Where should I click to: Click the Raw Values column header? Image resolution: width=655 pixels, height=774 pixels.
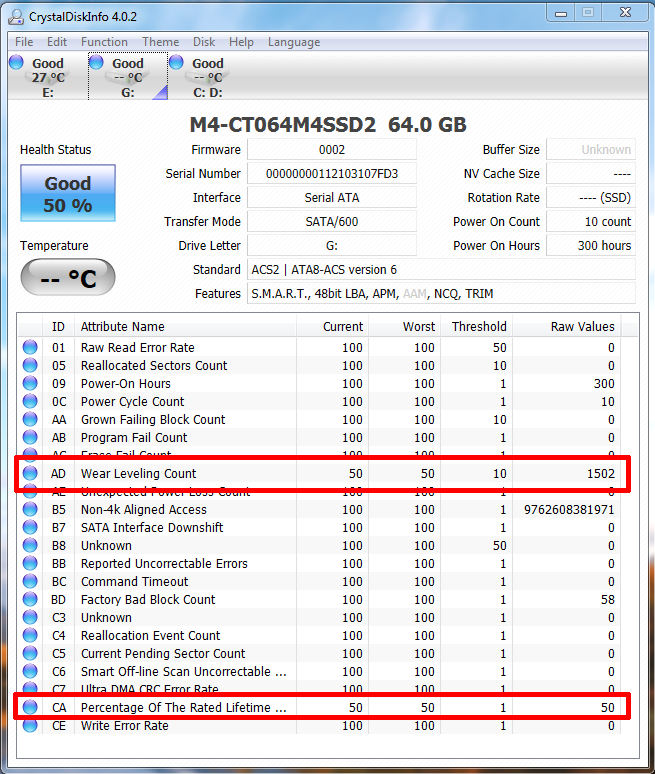click(567, 326)
